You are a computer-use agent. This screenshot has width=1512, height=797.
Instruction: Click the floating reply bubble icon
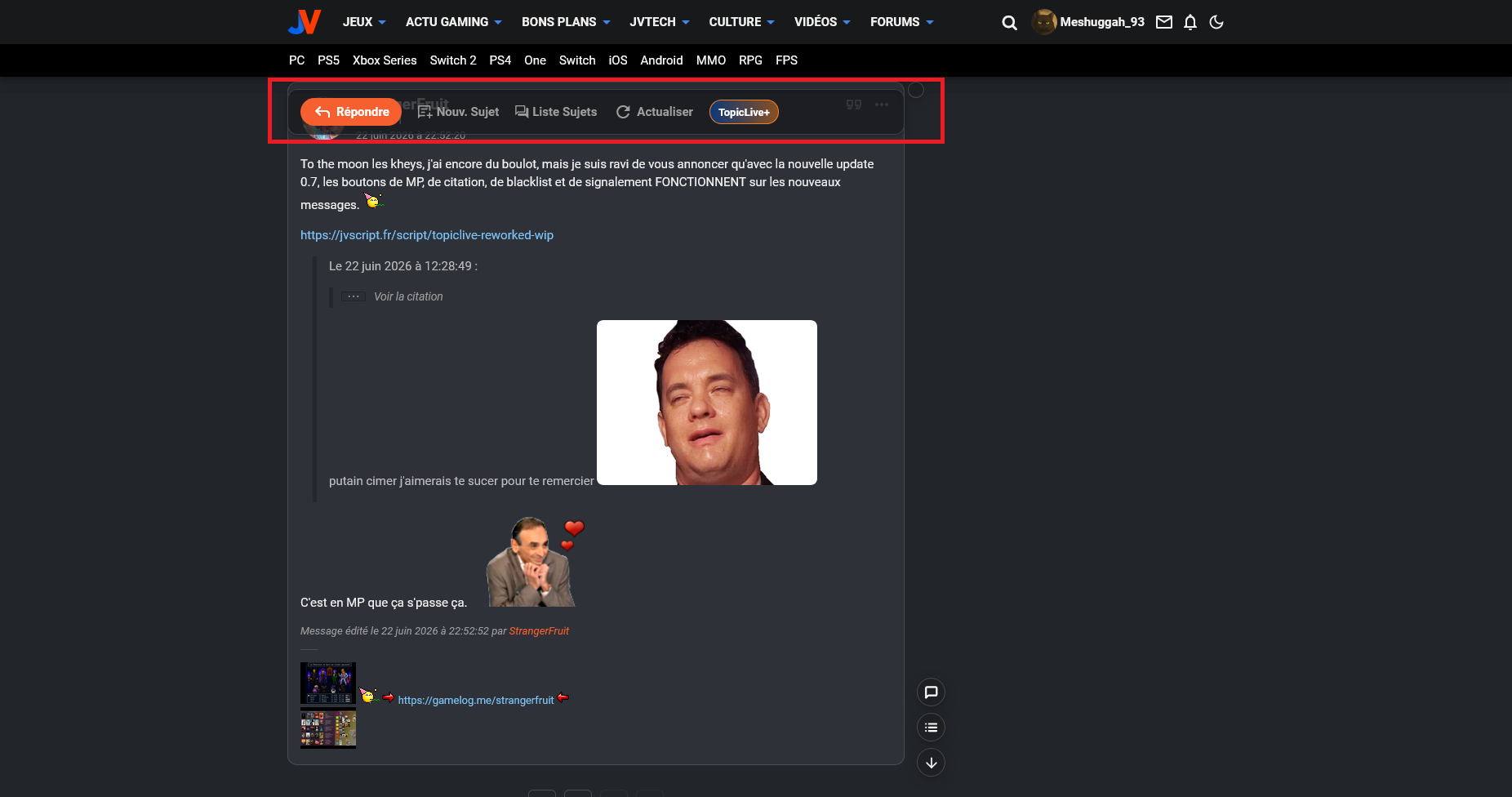(931, 692)
